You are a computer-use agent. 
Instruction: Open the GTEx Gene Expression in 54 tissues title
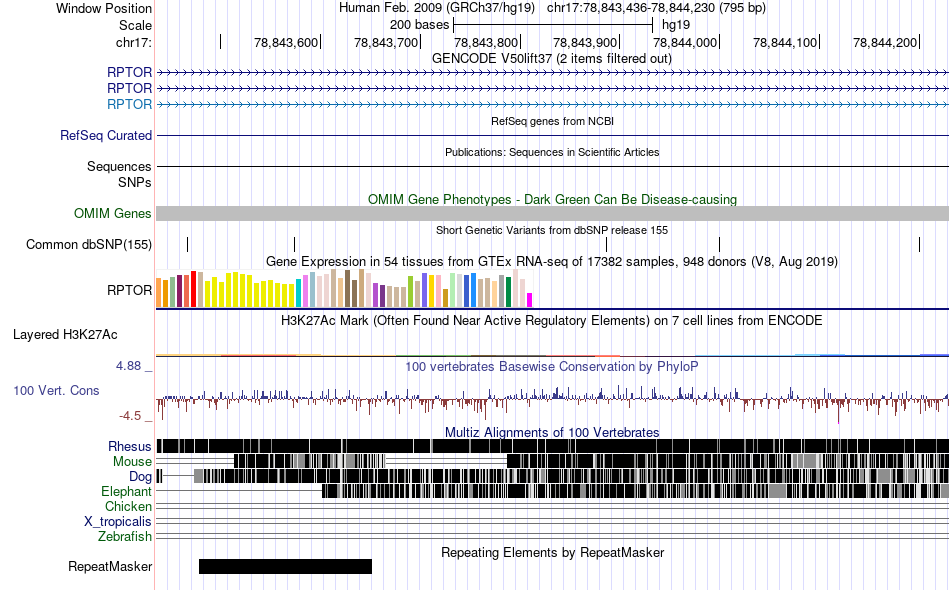[552, 262]
